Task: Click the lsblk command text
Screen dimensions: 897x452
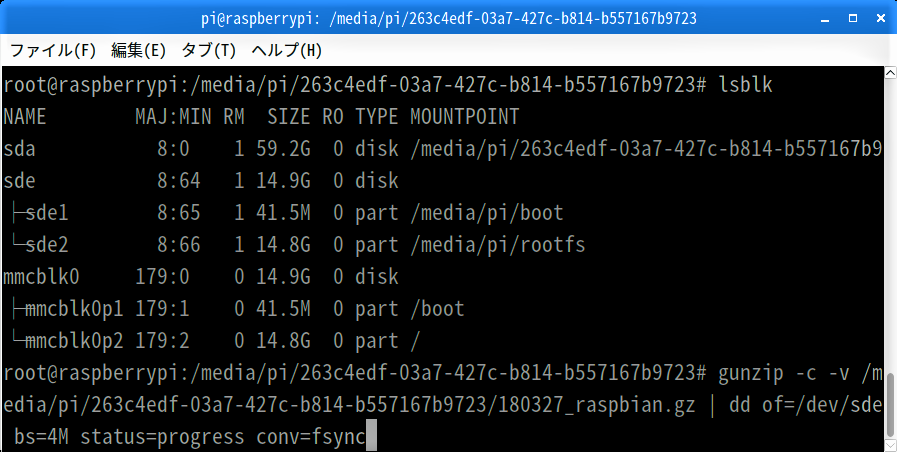Action: 745,85
